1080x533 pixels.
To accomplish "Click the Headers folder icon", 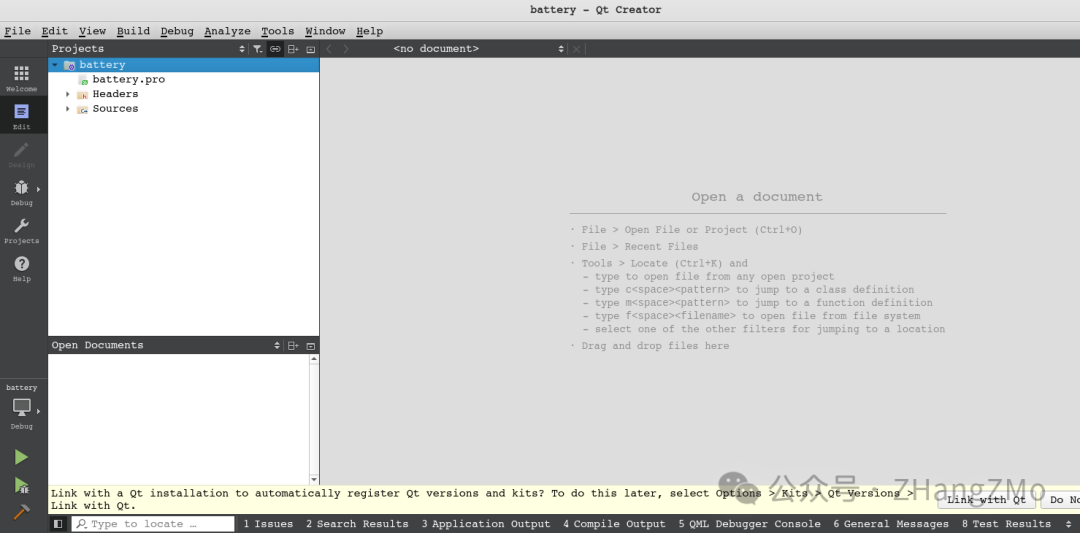I will (83, 94).
